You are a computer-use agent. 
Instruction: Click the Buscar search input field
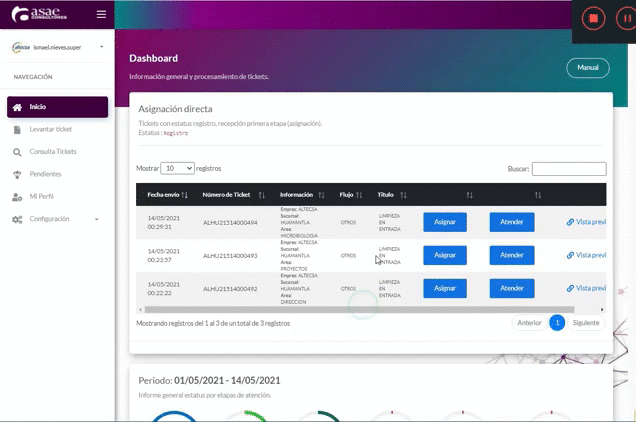click(x=568, y=169)
